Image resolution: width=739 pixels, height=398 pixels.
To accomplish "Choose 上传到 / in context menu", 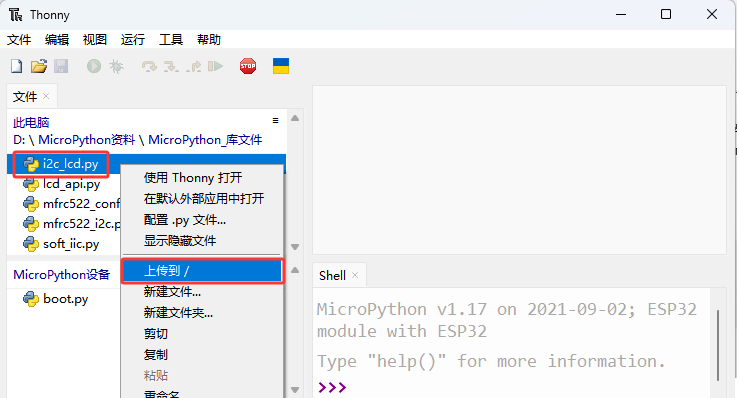I will tap(202, 271).
